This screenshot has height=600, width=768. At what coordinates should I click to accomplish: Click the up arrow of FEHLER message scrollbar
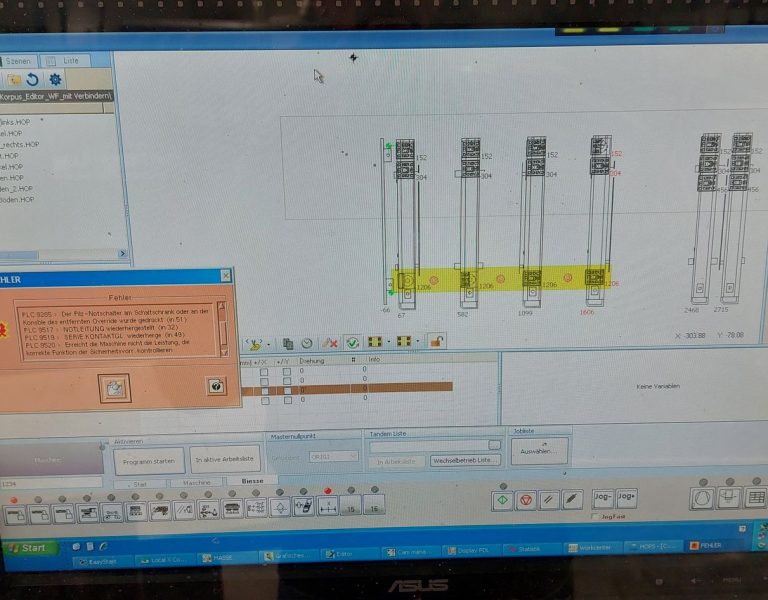(222, 307)
